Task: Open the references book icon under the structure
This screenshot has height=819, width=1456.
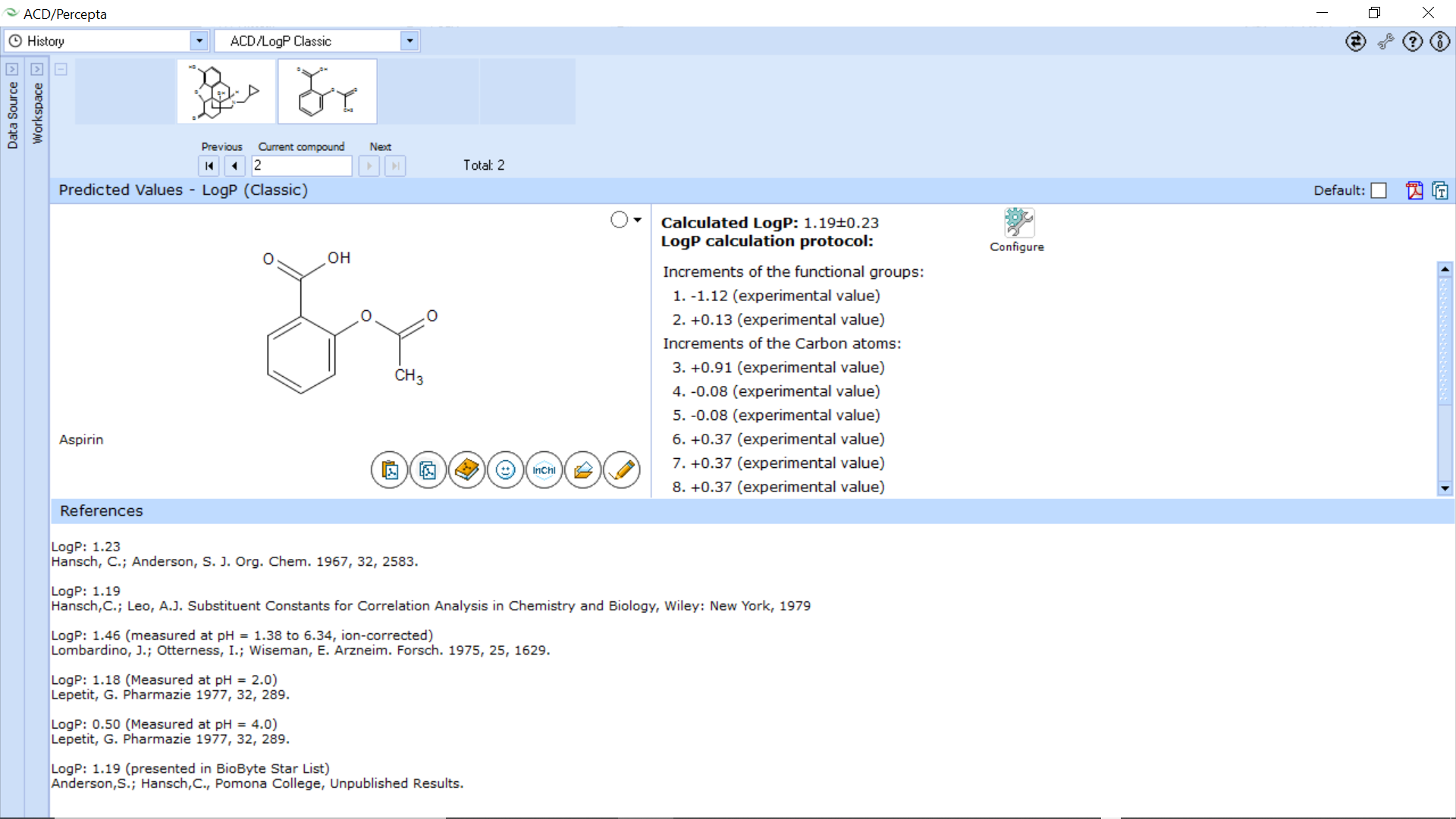Action: coord(467,469)
